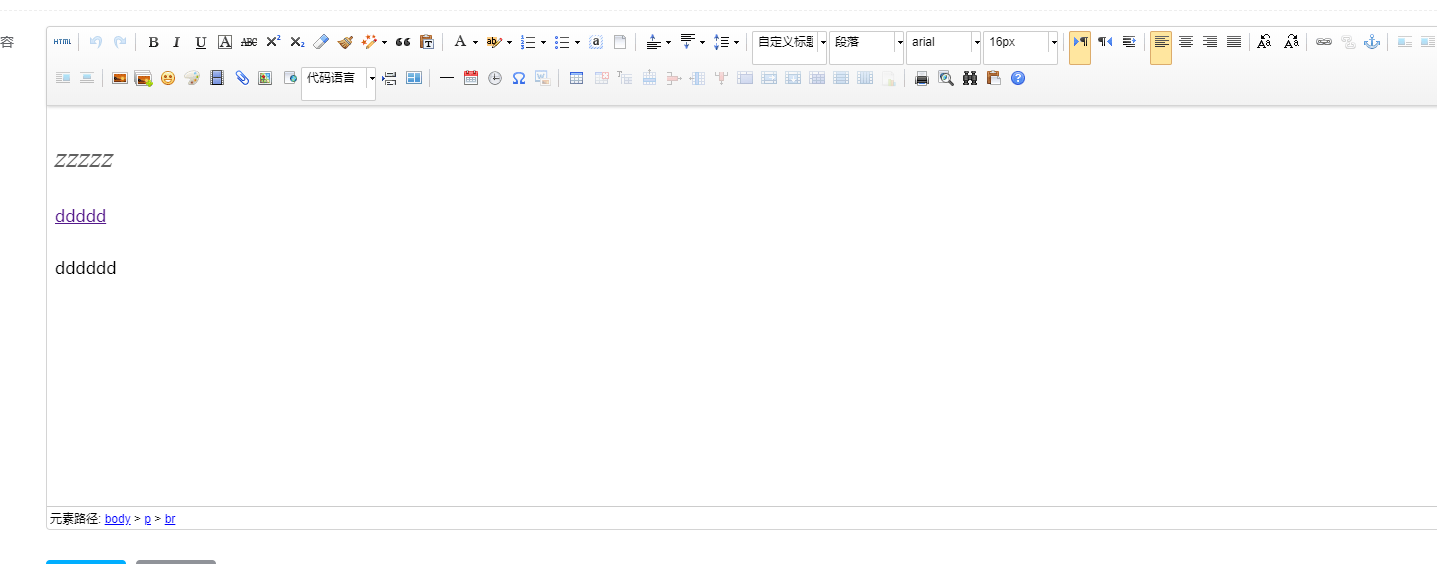Open search and replace binoculars icon
Screen dimensions: 1437x564
point(970,78)
